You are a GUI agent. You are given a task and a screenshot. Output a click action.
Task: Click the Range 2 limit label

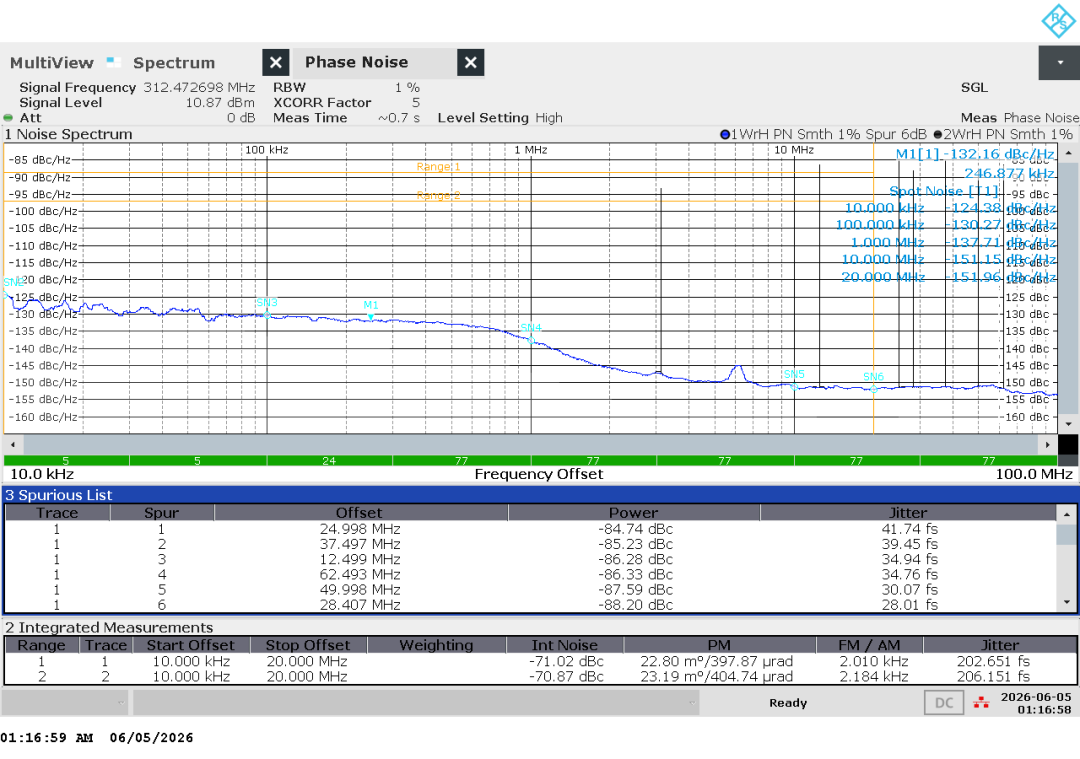pyautogui.click(x=438, y=196)
